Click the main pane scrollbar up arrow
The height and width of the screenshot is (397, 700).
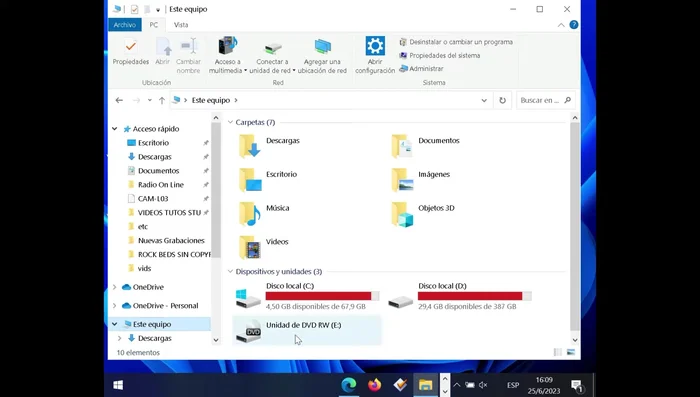(575, 118)
